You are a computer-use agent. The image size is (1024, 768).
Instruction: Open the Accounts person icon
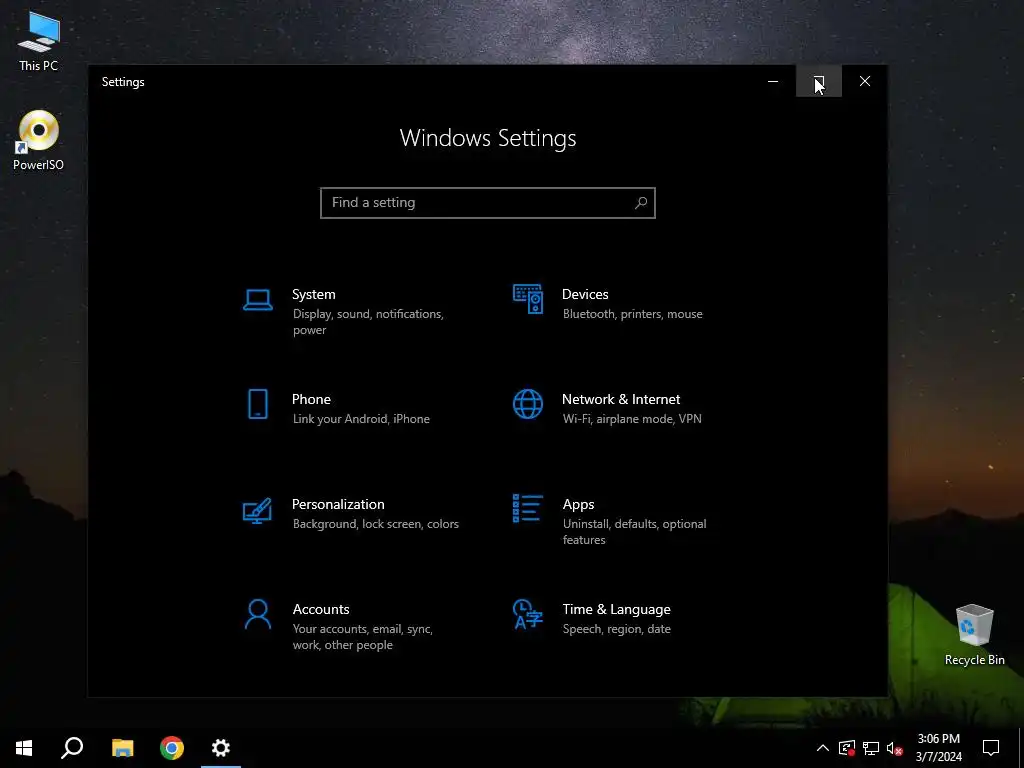257,614
